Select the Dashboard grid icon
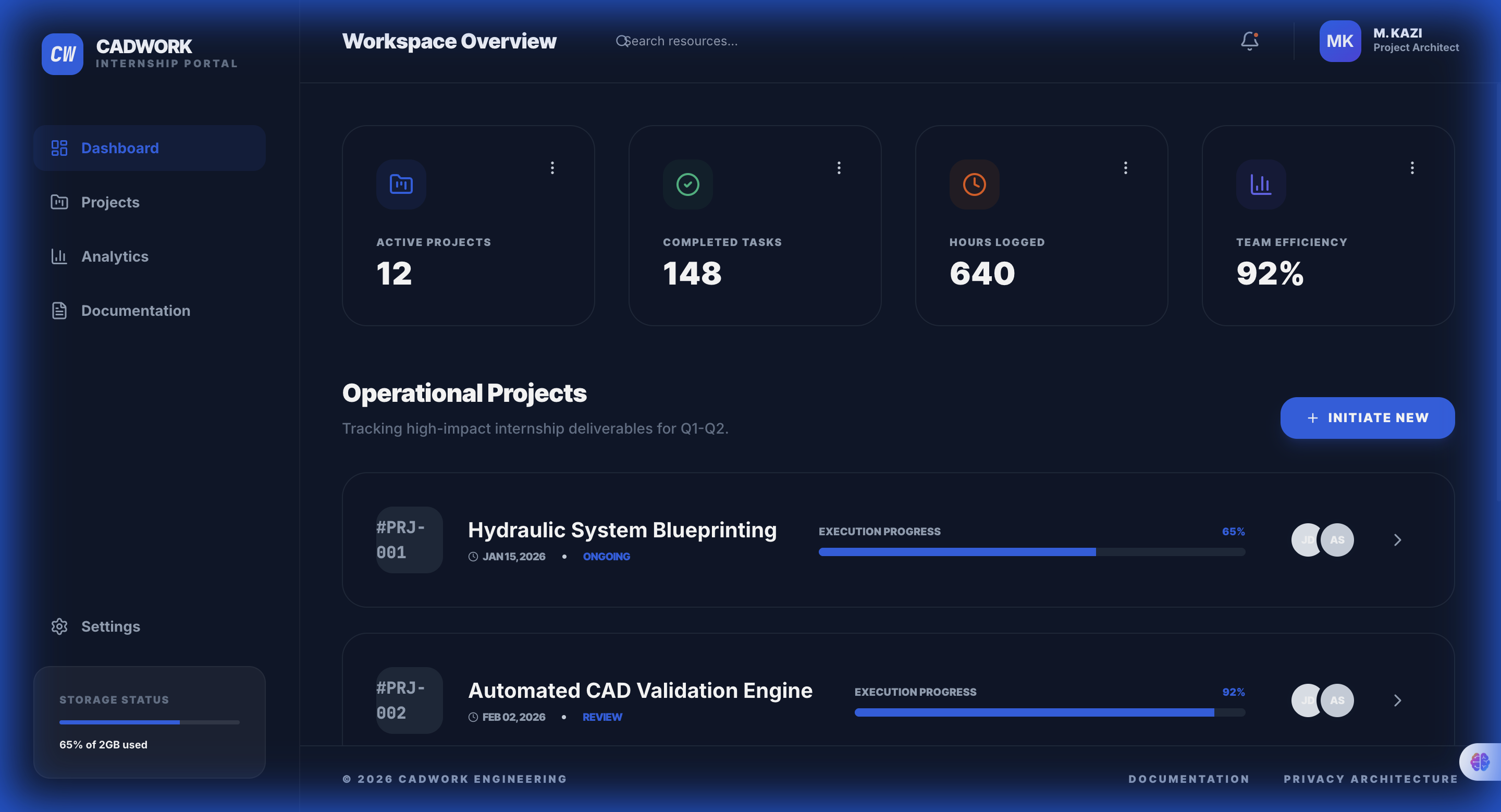This screenshot has height=812, width=1501. coord(59,148)
